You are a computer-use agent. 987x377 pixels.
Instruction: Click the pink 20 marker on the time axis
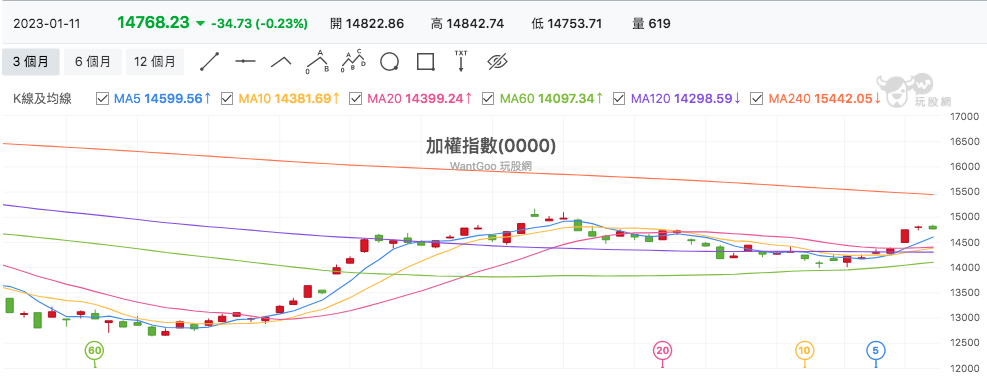(x=662, y=351)
